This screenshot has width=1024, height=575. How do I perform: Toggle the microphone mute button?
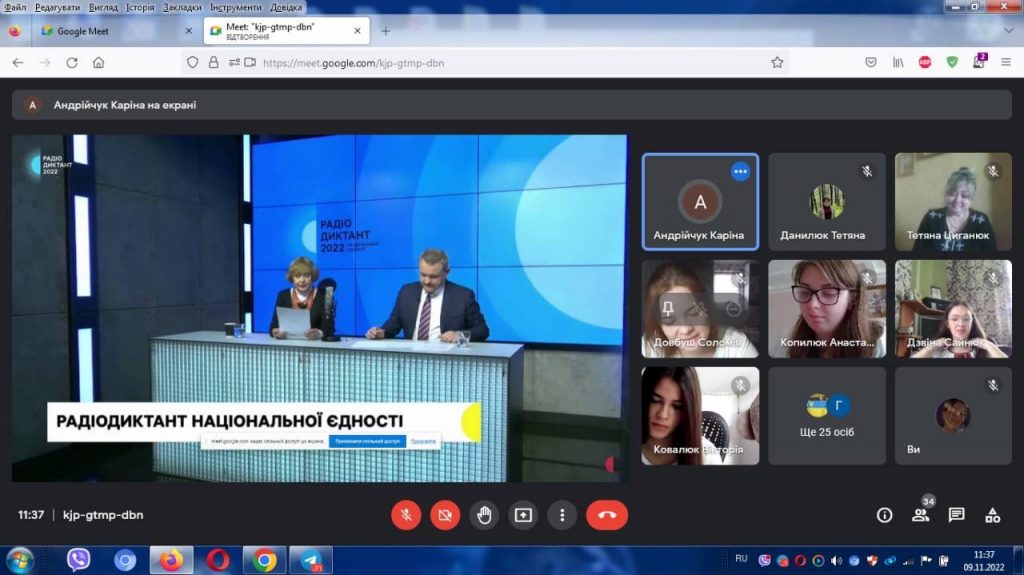pyautogui.click(x=406, y=515)
